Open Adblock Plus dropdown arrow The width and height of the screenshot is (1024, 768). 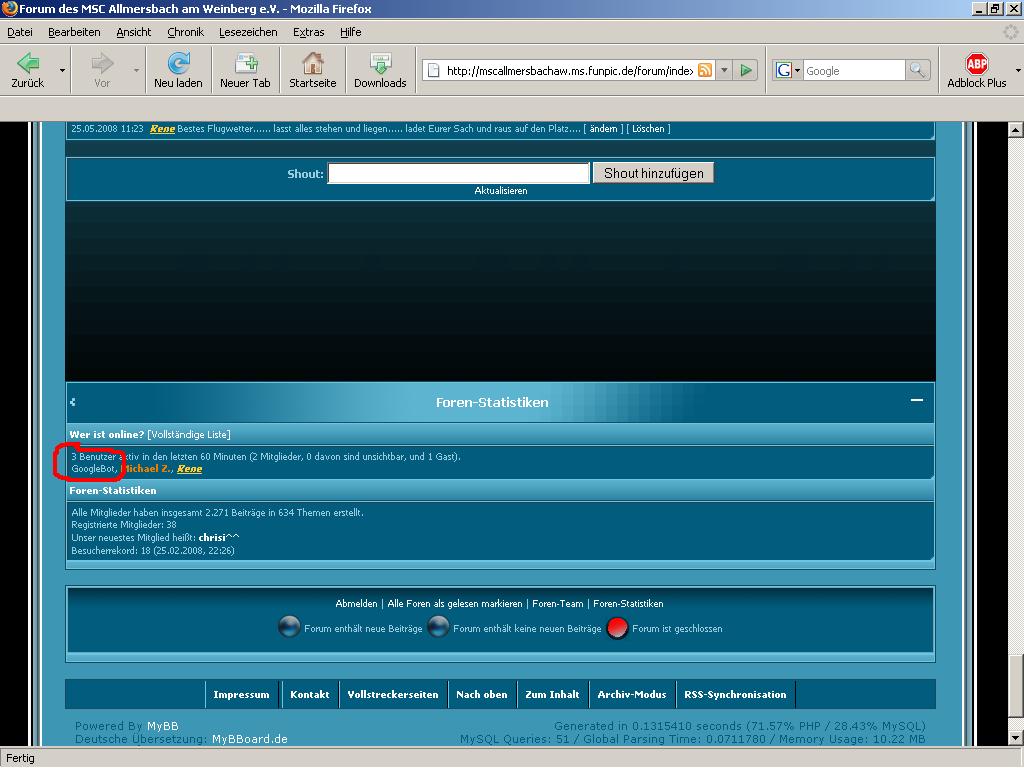point(1017,71)
